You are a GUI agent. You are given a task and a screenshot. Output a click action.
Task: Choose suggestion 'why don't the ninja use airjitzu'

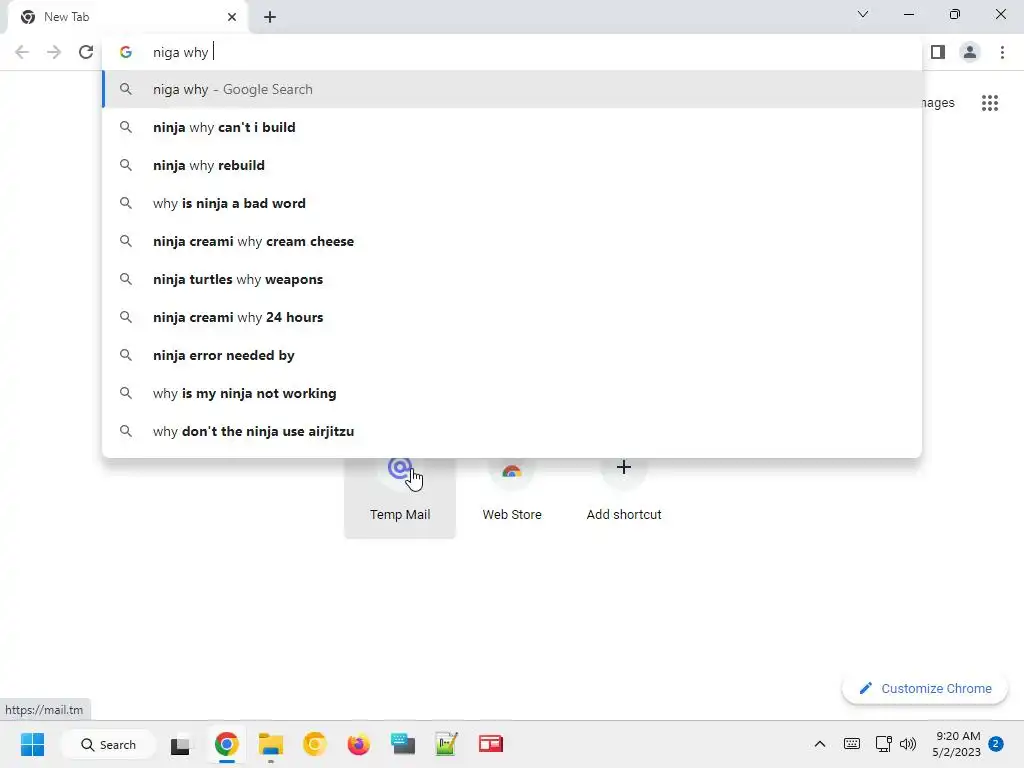(x=512, y=431)
